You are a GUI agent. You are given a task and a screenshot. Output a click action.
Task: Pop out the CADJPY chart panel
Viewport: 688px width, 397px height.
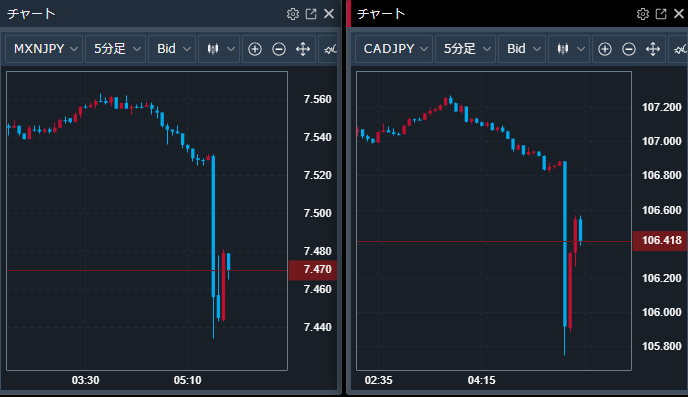pos(661,14)
